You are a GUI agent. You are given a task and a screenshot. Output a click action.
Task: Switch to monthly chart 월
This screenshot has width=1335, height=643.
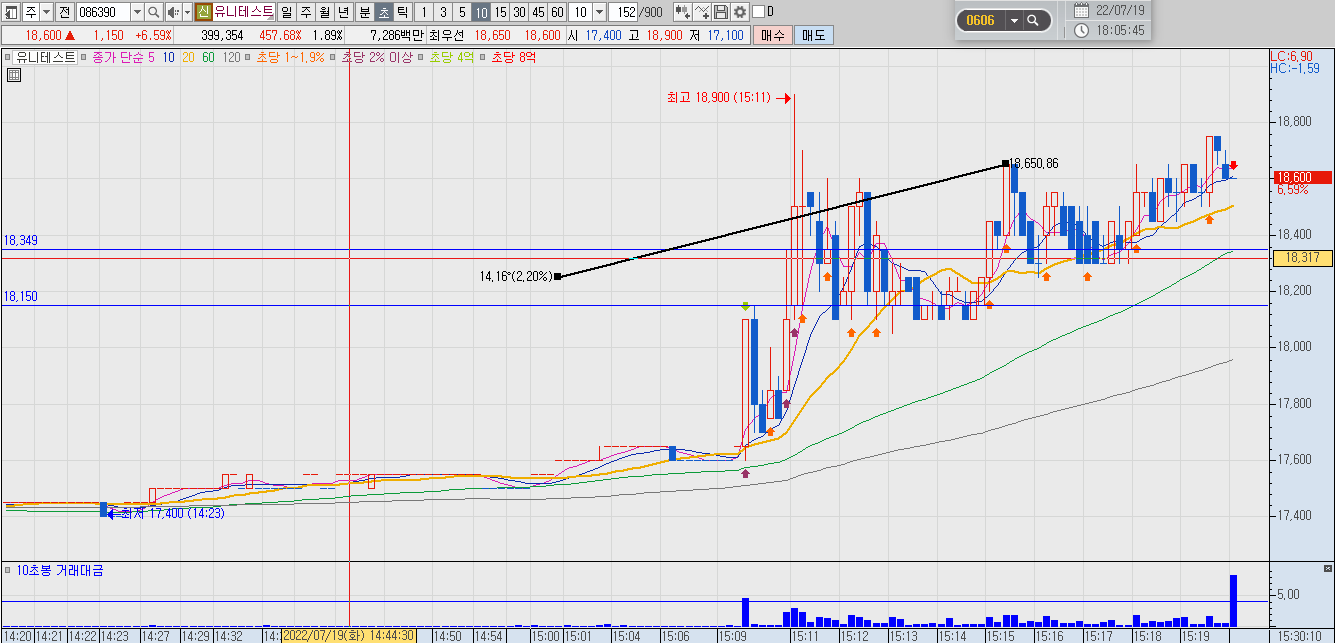coord(325,12)
